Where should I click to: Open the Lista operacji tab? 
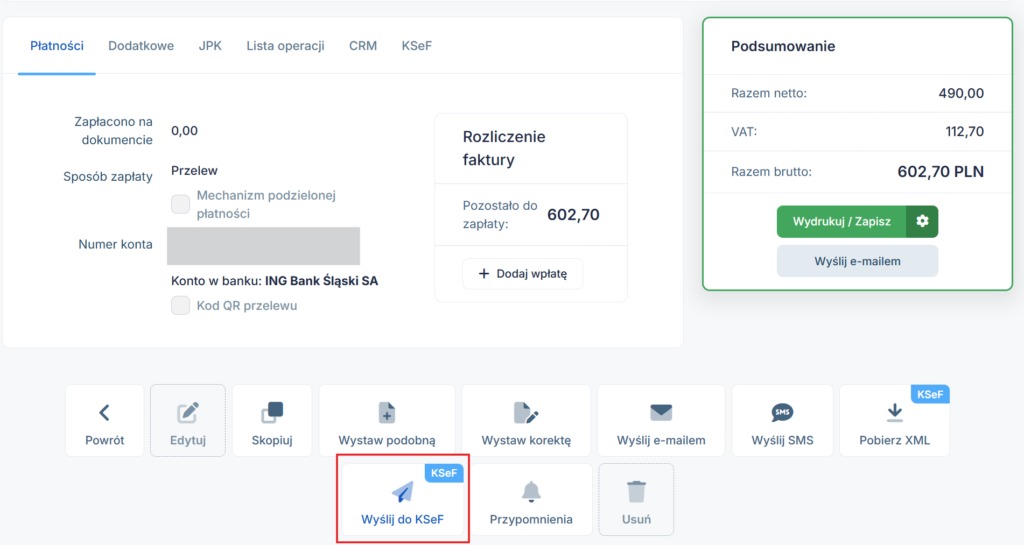pos(285,46)
